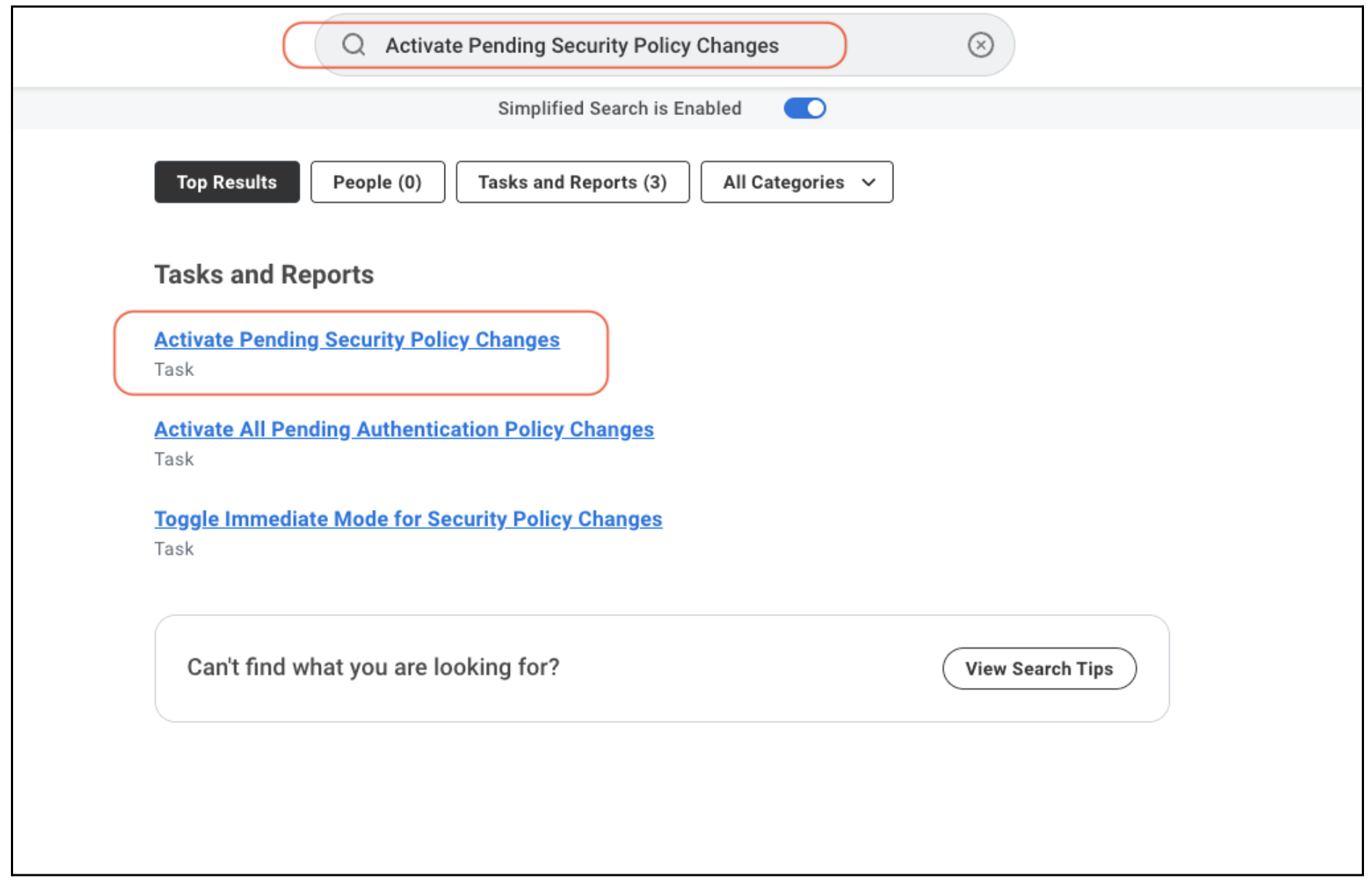Click the View Search Tips button
The width and height of the screenshot is (1372, 886).
pos(1039,669)
